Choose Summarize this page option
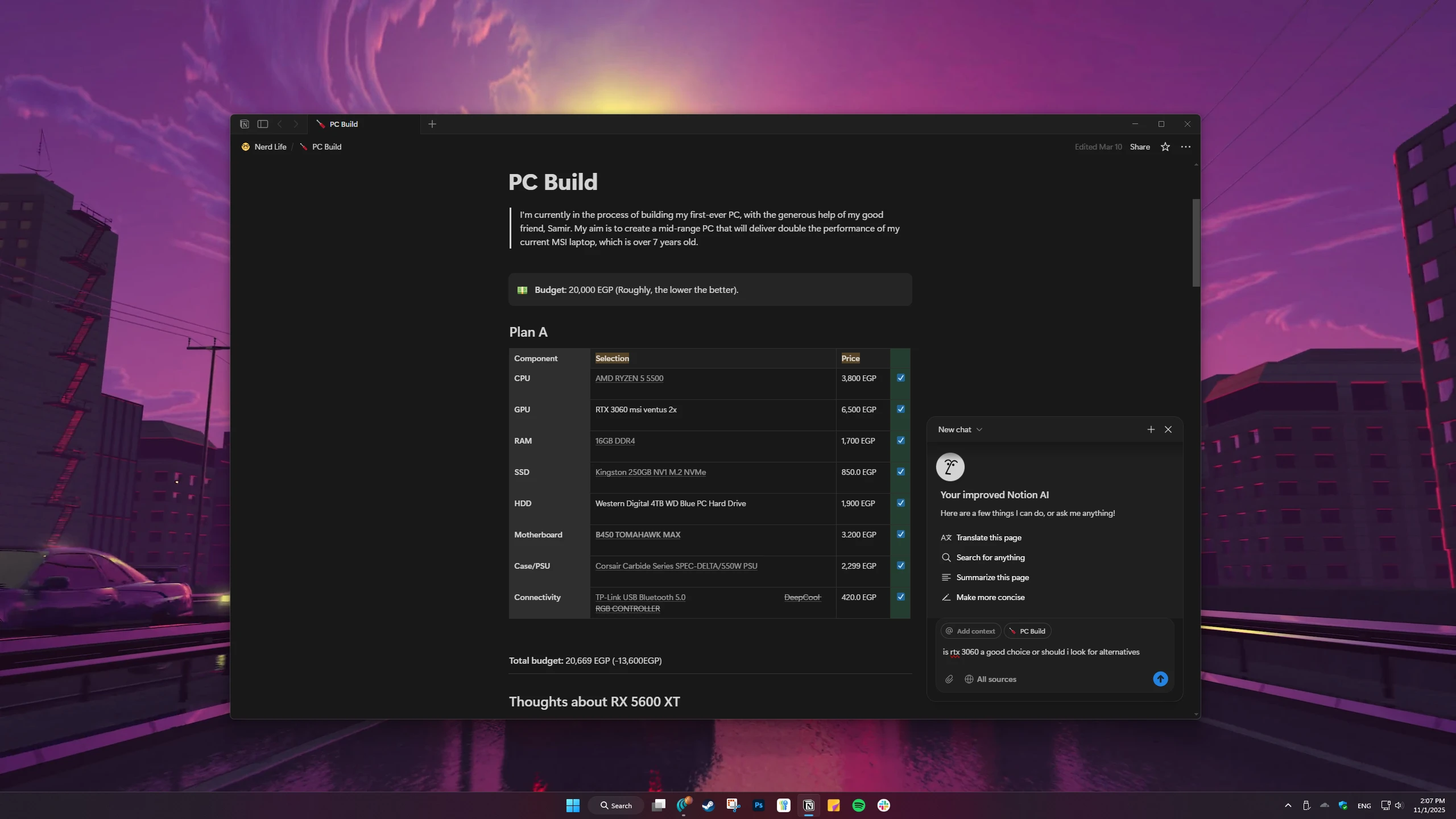1456x819 pixels. 992,577
